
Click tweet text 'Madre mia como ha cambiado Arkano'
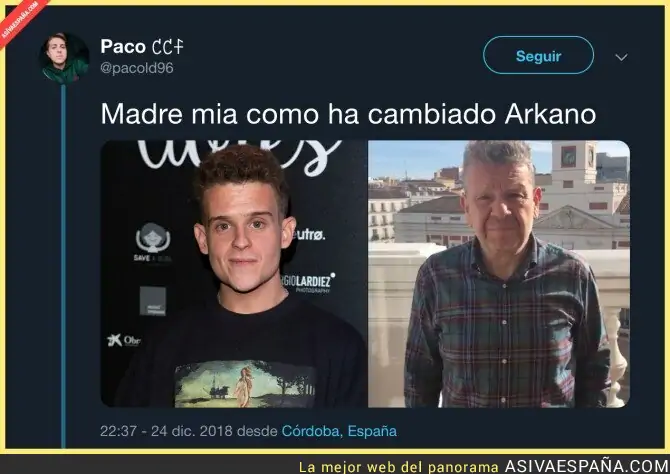[348, 114]
